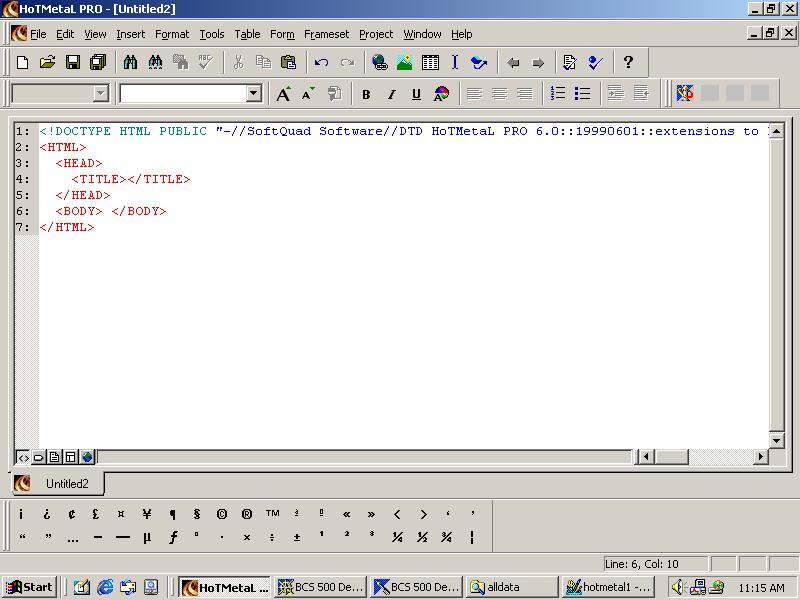The height and width of the screenshot is (600, 800).
Task: Insert the yen ¥ symbol
Action: pos(147,514)
